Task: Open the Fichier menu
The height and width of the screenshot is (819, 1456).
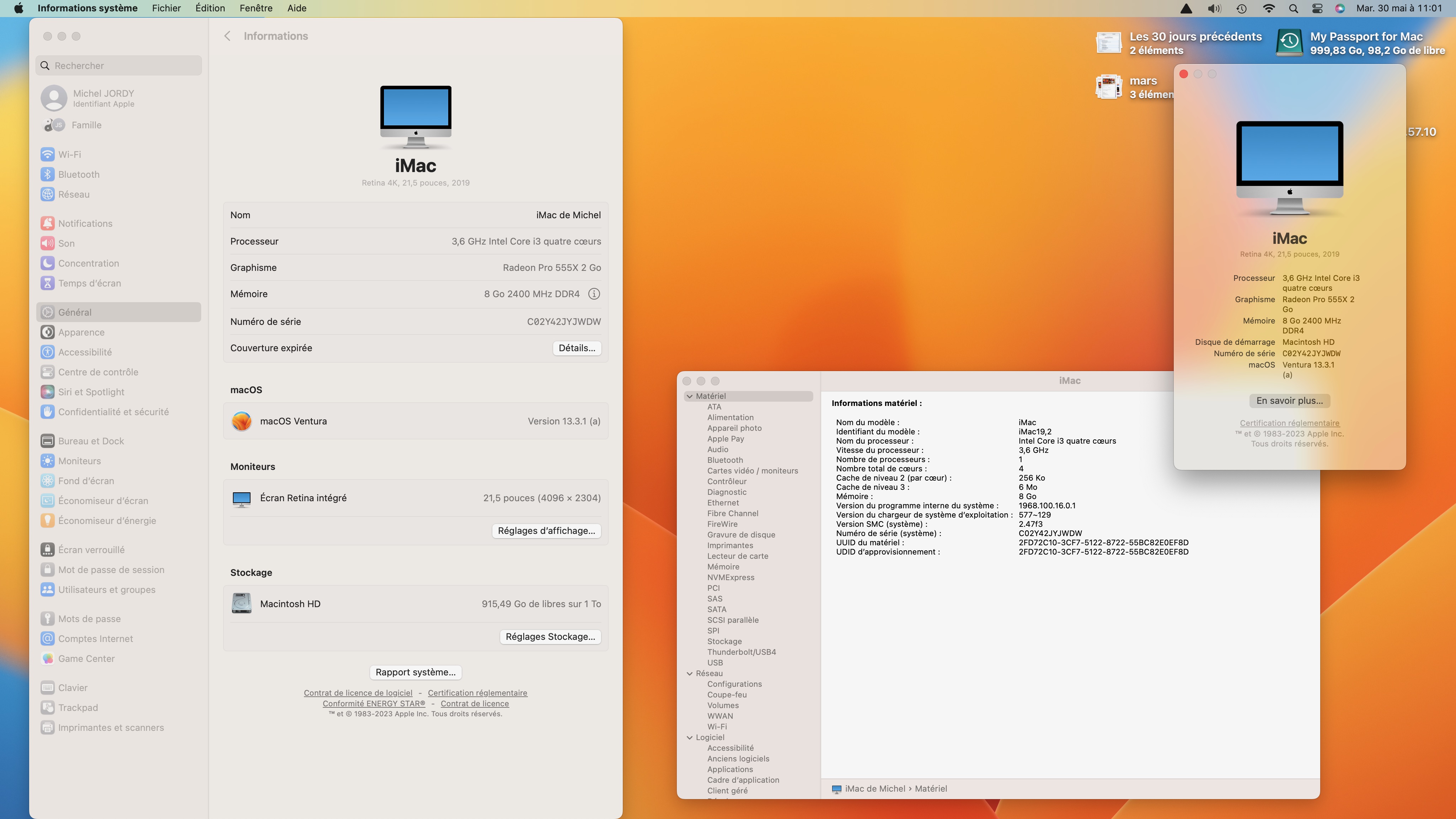Action: (166, 9)
